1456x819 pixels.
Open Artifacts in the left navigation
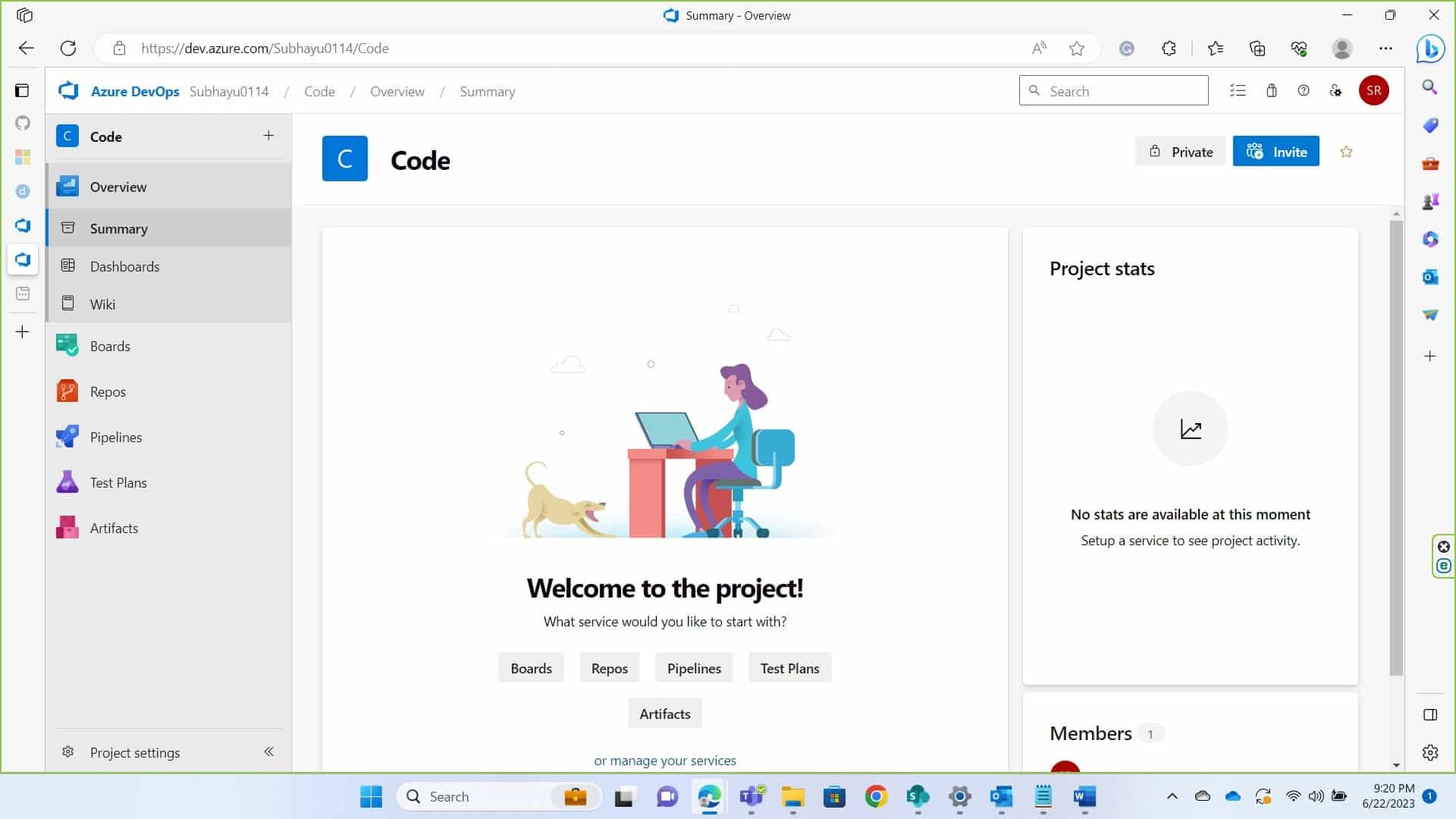tap(114, 529)
